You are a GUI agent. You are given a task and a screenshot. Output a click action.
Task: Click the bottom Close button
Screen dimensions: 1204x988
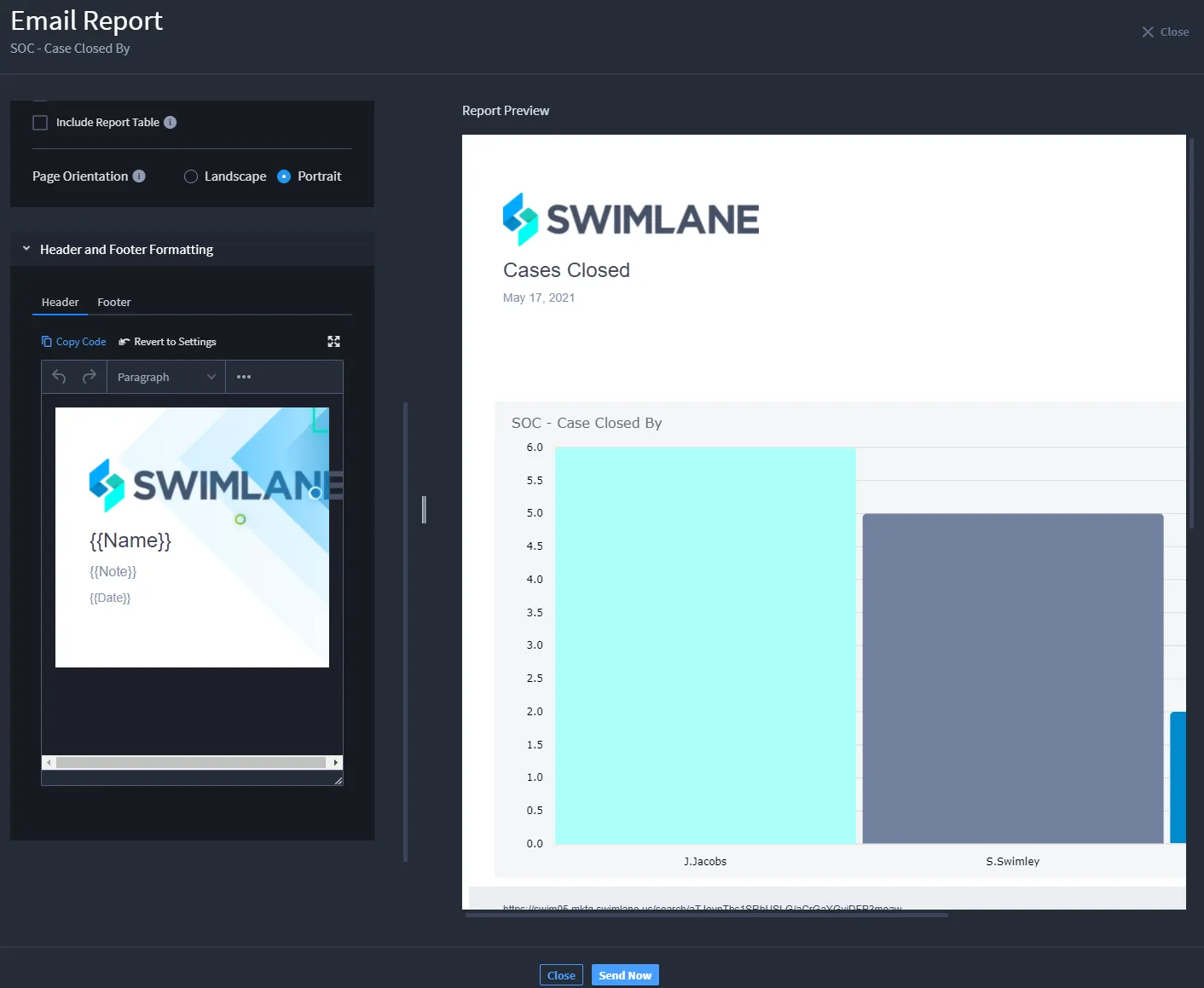point(561,975)
